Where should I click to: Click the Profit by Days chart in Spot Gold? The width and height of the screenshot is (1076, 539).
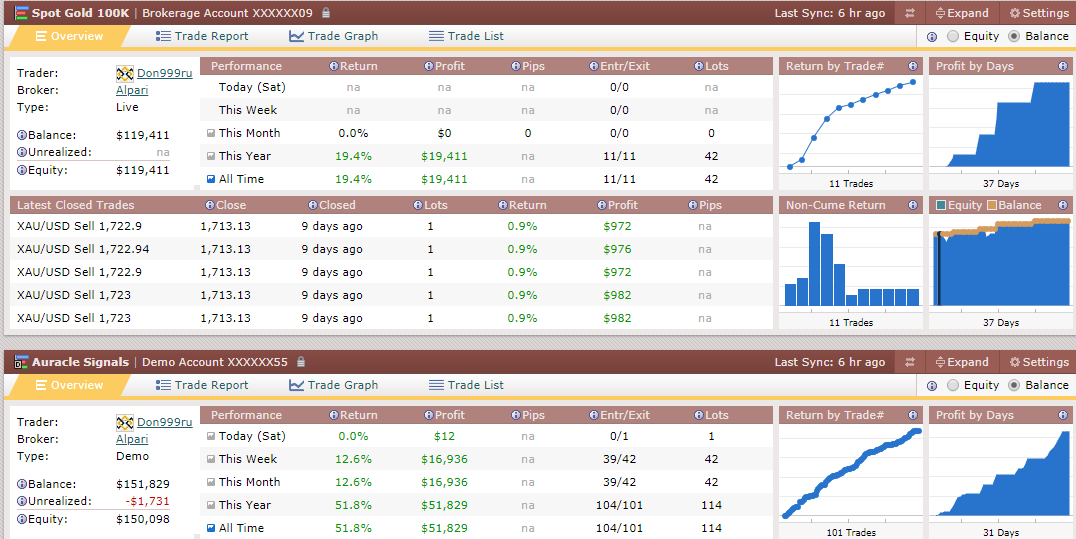pos(999,124)
